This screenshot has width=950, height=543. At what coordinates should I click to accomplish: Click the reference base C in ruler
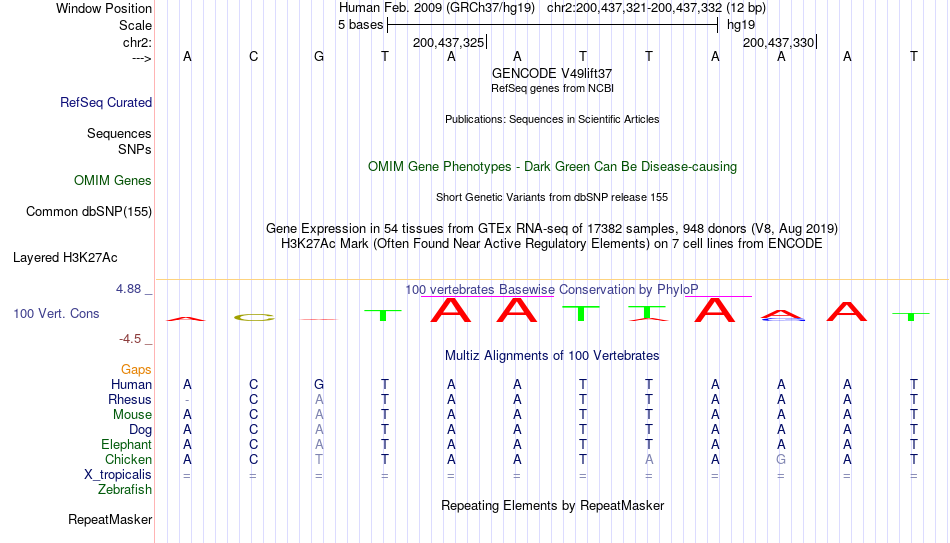click(x=253, y=56)
